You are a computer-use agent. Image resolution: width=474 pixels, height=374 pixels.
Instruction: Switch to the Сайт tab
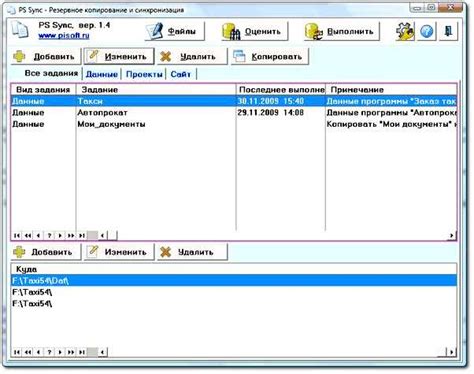181,74
